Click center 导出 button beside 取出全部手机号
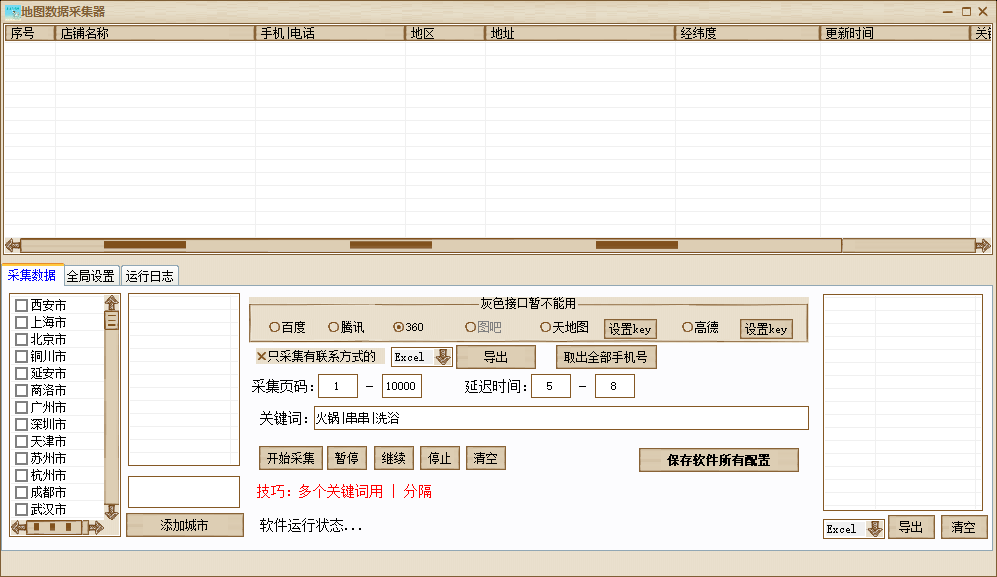Screen dimensions: 997x577 click(x=496, y=357)
